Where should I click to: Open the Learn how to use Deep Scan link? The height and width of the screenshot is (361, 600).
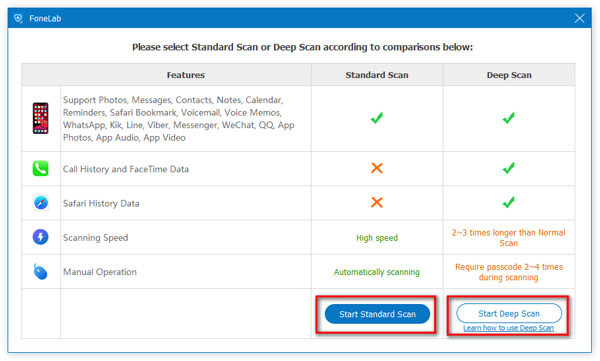(x=509, y=328)
